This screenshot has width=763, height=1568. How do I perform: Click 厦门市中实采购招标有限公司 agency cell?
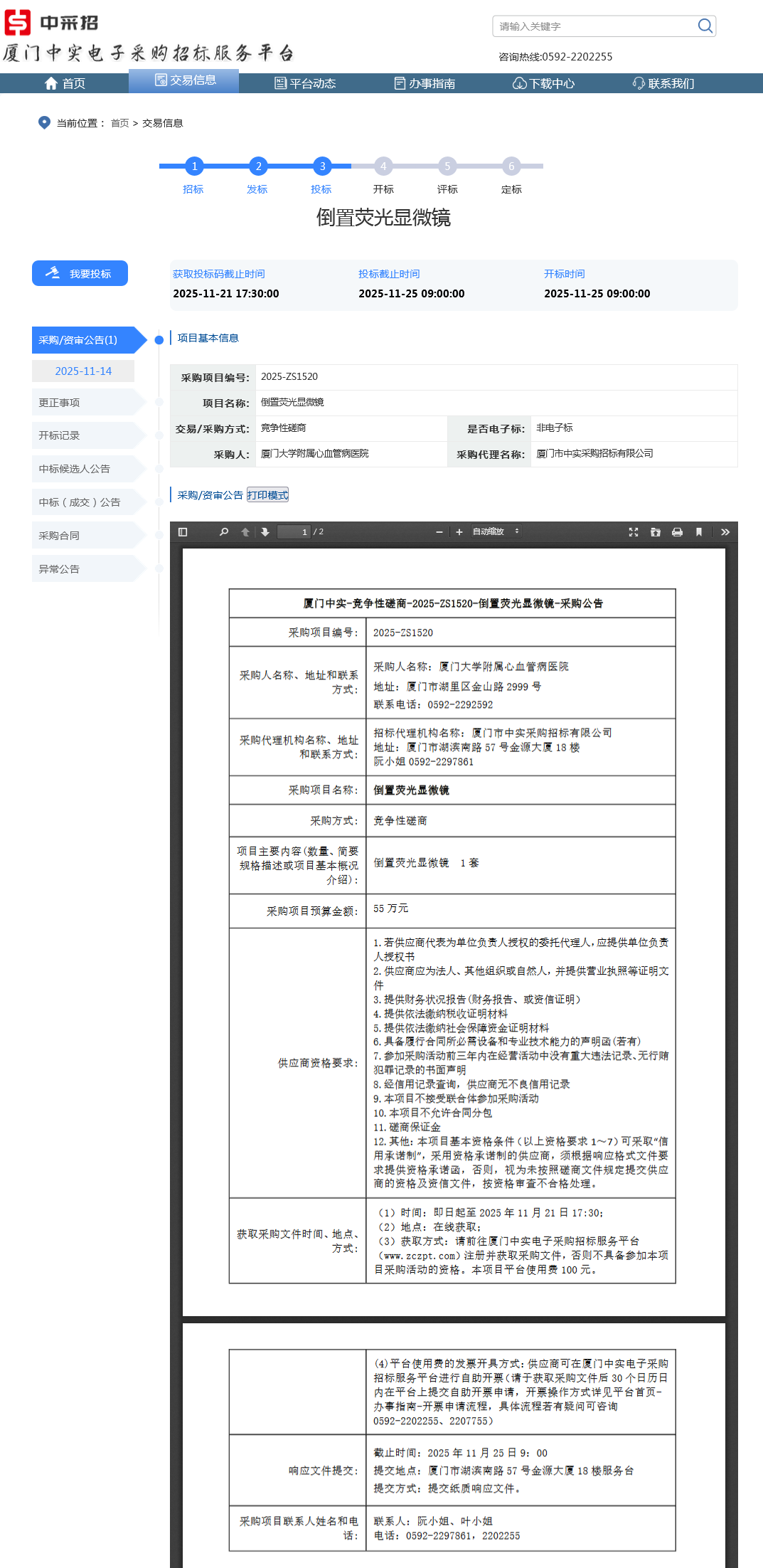(x=594, y=453)
